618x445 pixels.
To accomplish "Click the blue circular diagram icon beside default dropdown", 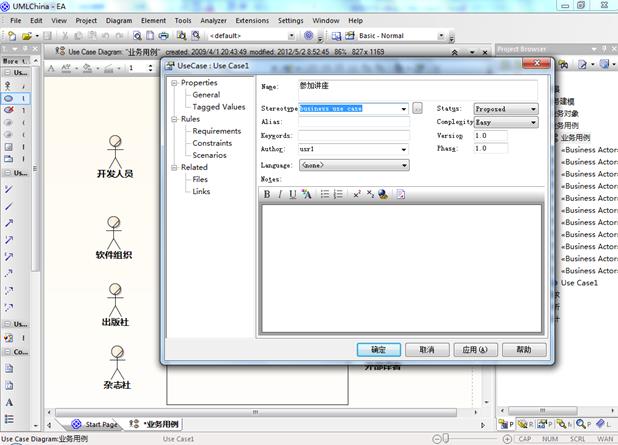I will (309, 35).
